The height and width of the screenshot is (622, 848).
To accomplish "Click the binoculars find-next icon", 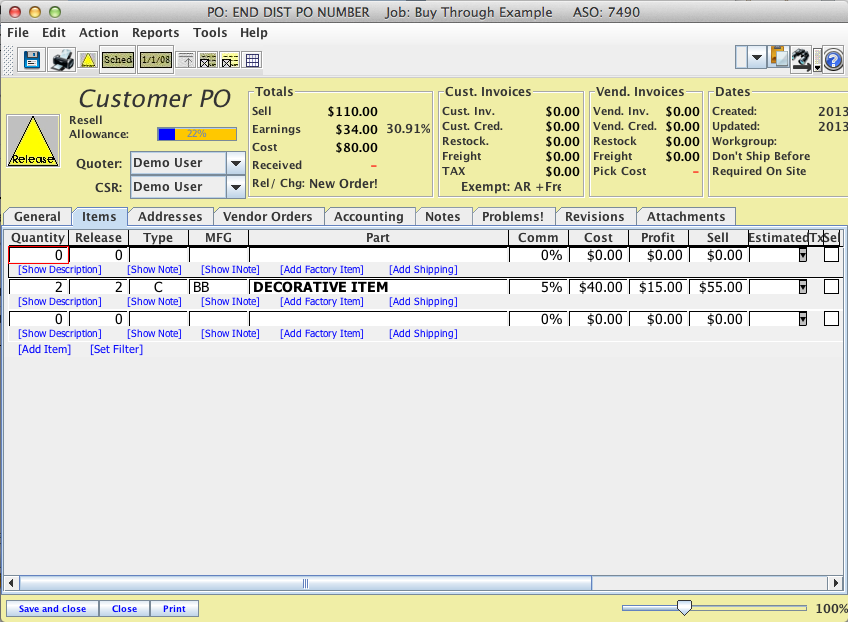I will (x=800, y=59).
